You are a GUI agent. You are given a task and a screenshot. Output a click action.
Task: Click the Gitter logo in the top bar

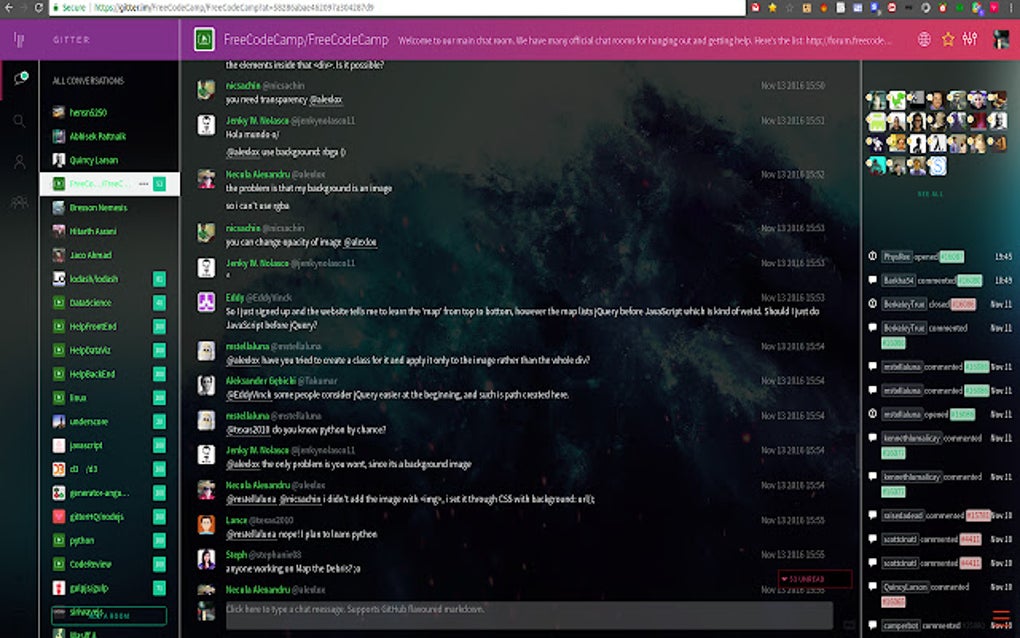click(17, 40)
